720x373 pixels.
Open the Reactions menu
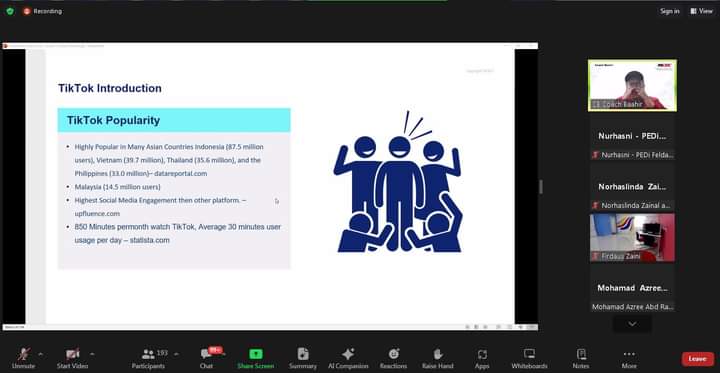(394, 359)
